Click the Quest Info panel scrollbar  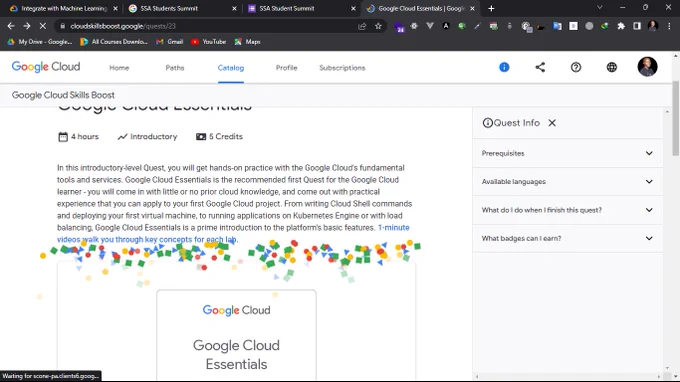[x=667, y=240]
